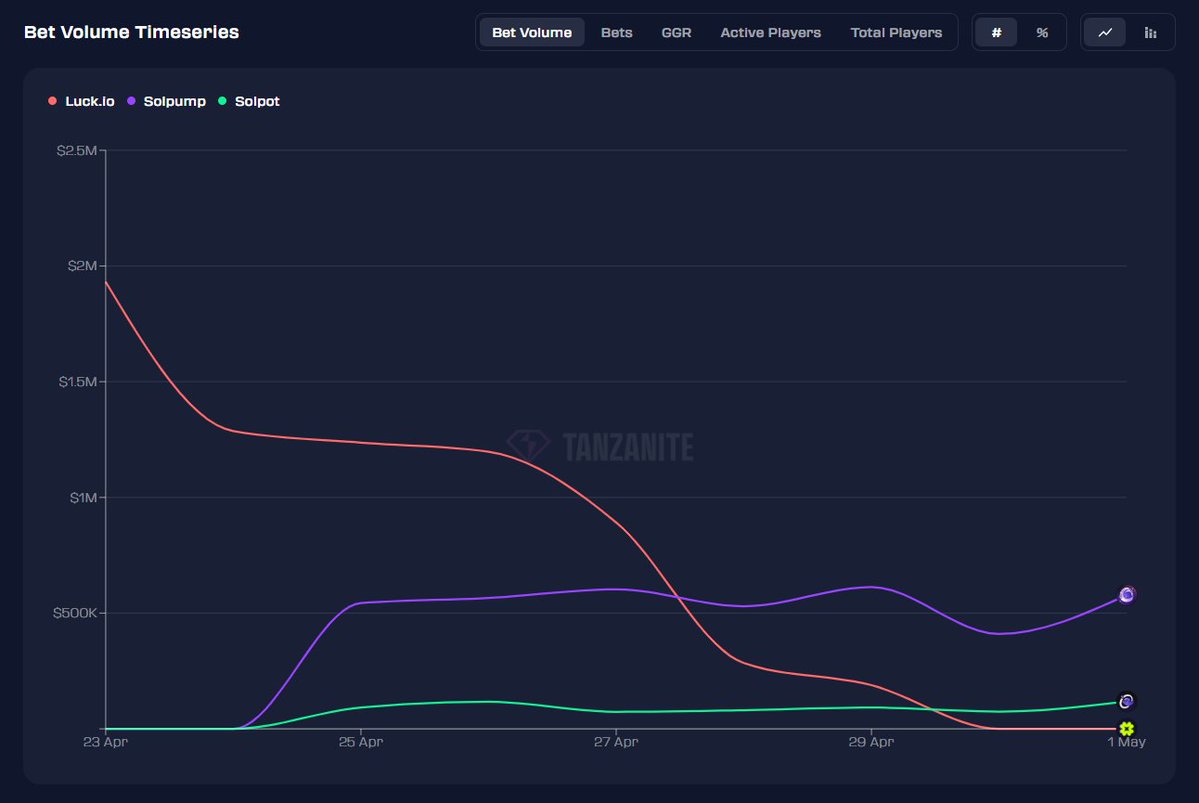Click the red Luck.io legend dot
The height and width of the screenshot is (803, 1199).
52,101
